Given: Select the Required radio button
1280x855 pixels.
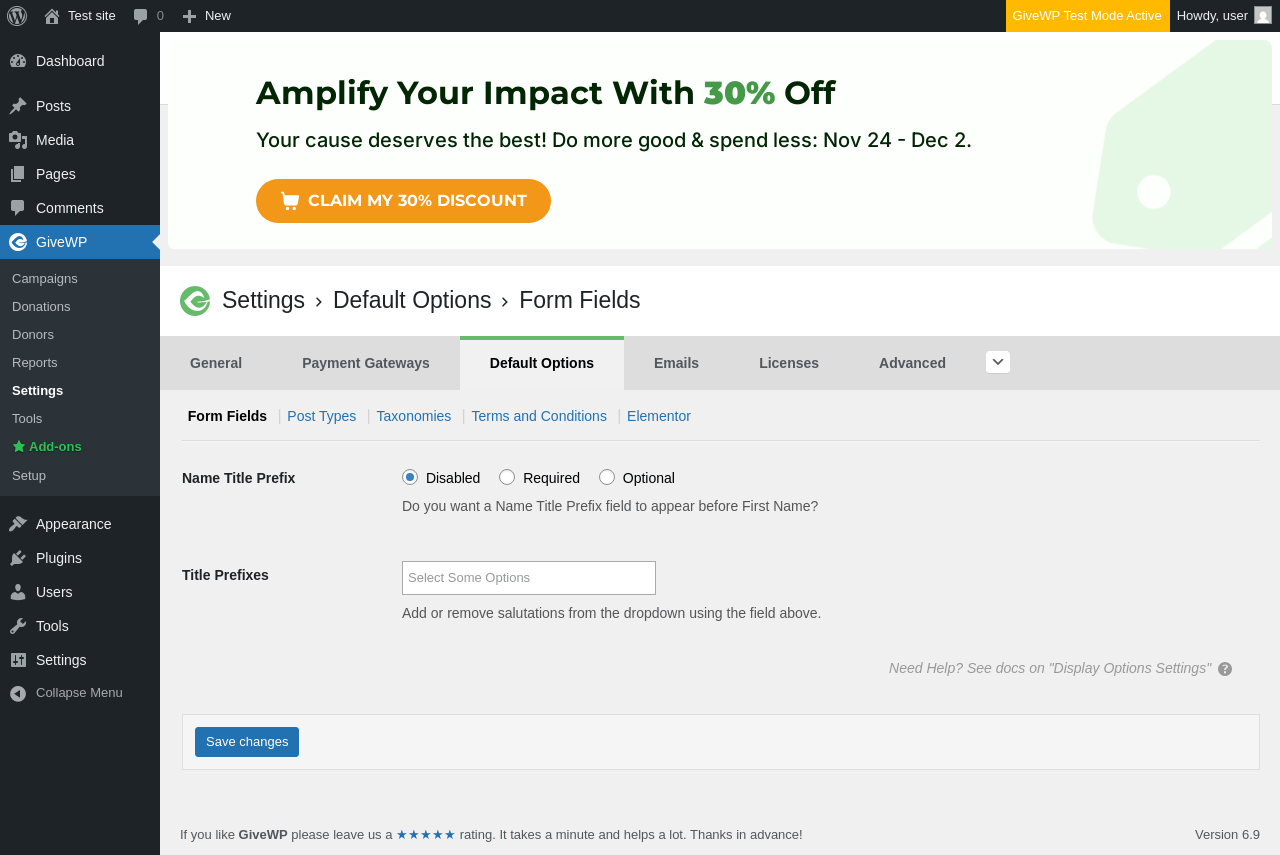Looking at the screenshot, I should coord(507,477).
